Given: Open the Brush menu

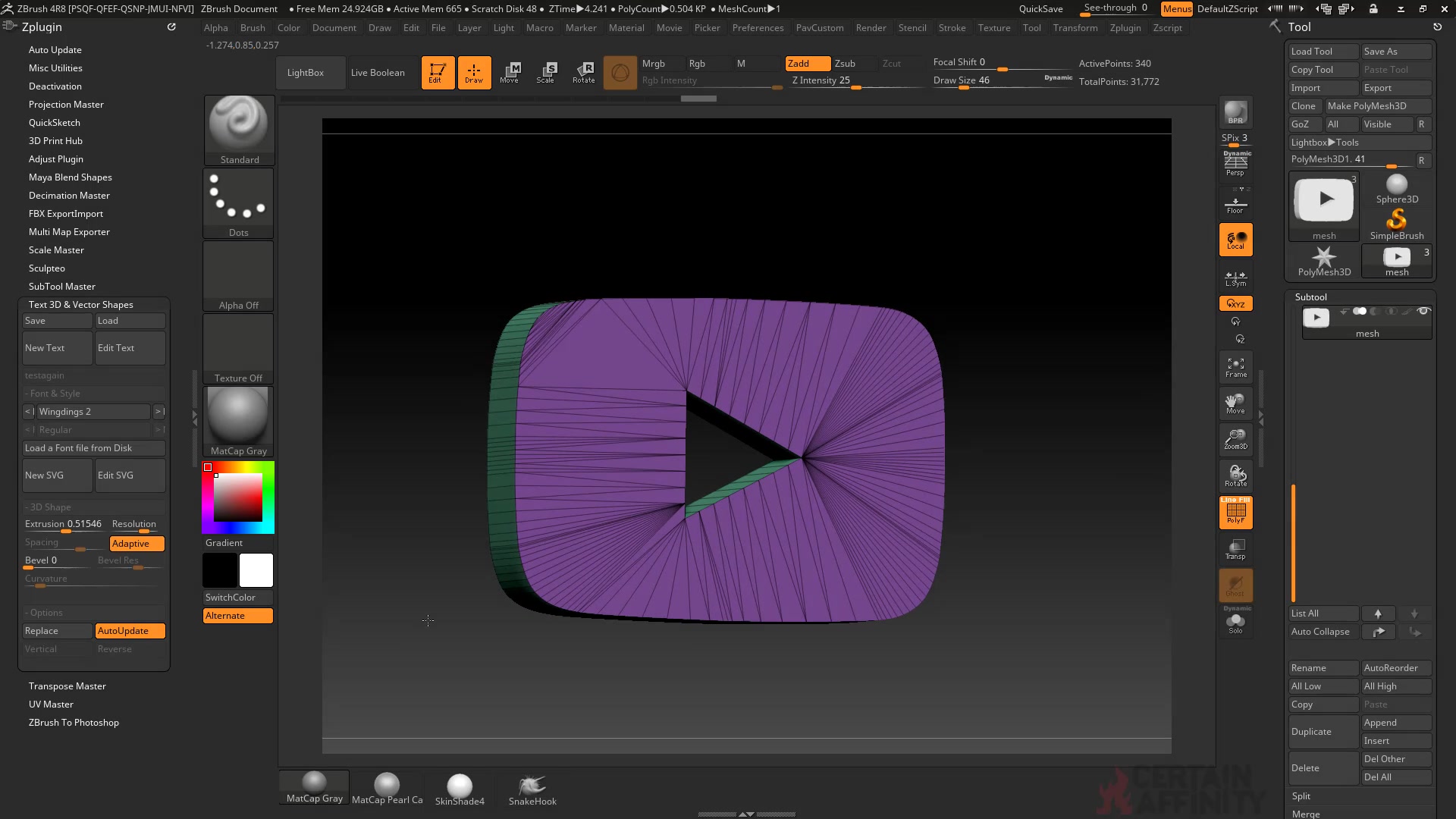Looking at the screenshot, I should click(x=253, y=28).
